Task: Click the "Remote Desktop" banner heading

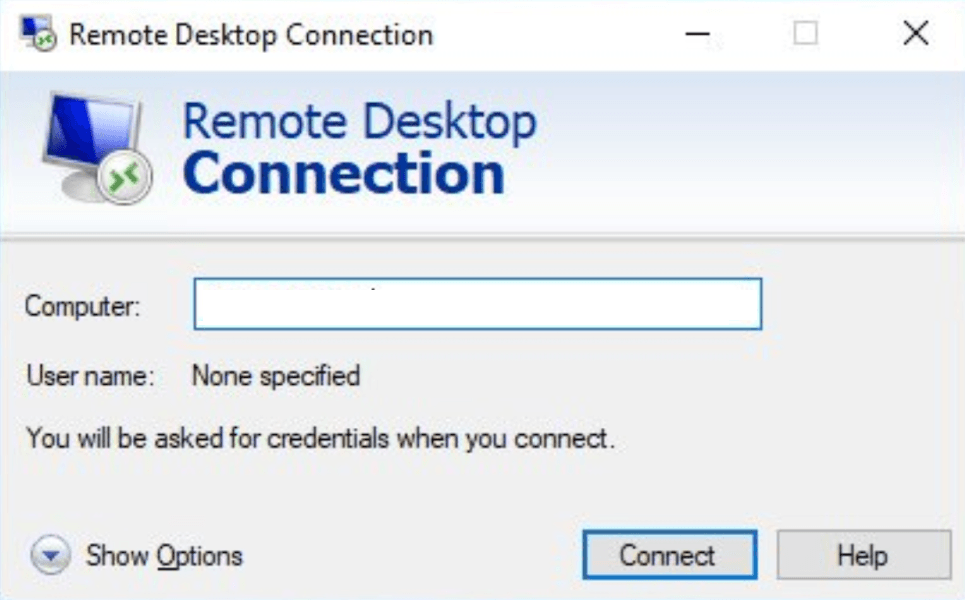Action: [359, 121]
